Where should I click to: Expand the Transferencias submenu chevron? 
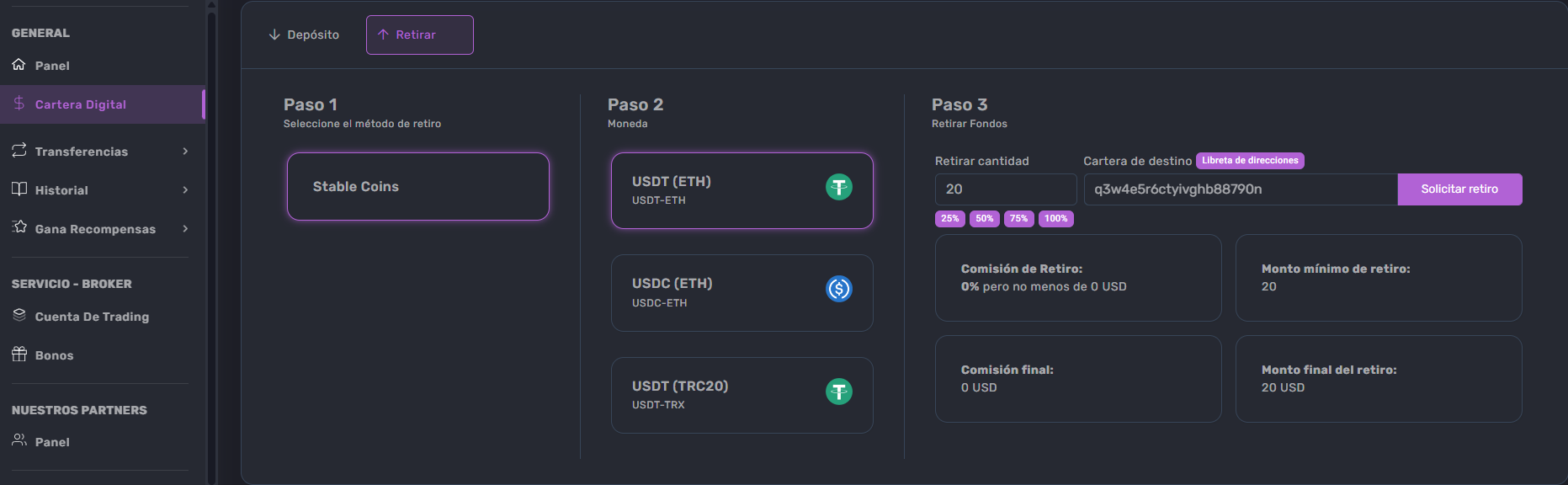tap(185, 151)
